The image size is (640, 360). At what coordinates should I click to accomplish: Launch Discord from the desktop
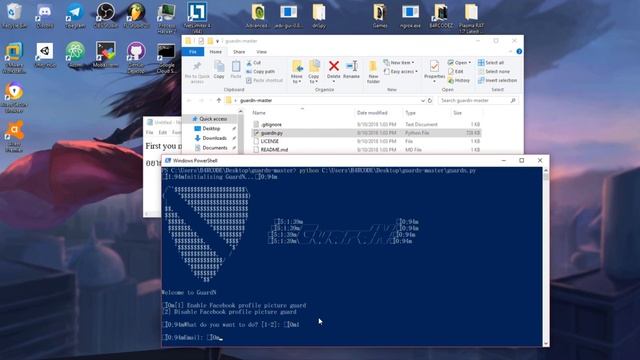(44, 16)
